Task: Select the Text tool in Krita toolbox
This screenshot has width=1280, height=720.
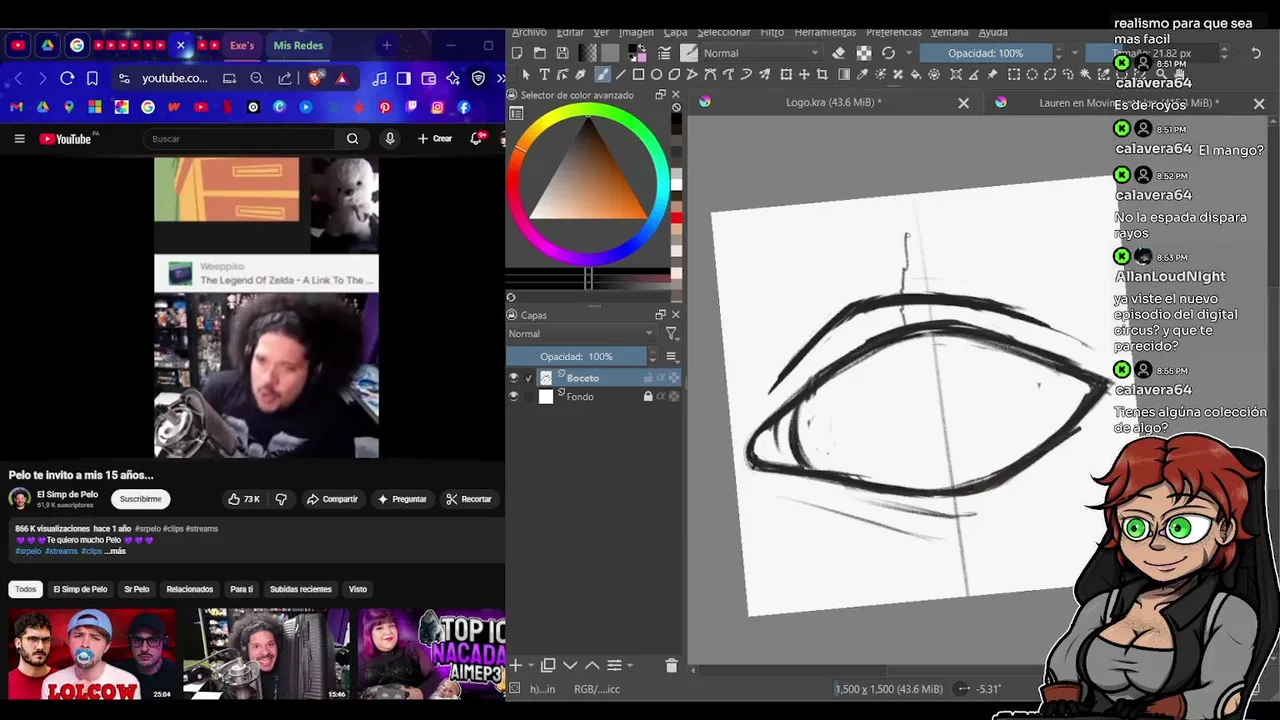Action: pos(545,74)
